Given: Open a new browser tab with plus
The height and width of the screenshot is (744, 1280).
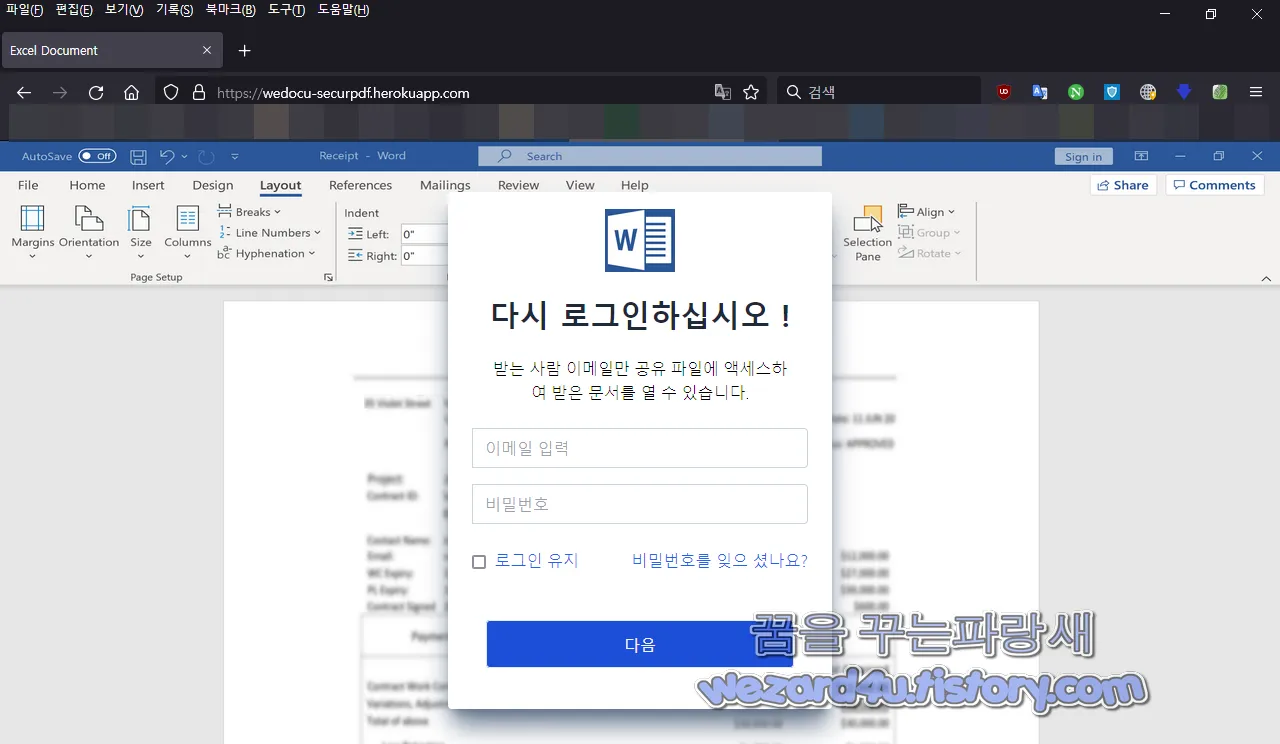Looking at the screenshot, I should 244,50.
